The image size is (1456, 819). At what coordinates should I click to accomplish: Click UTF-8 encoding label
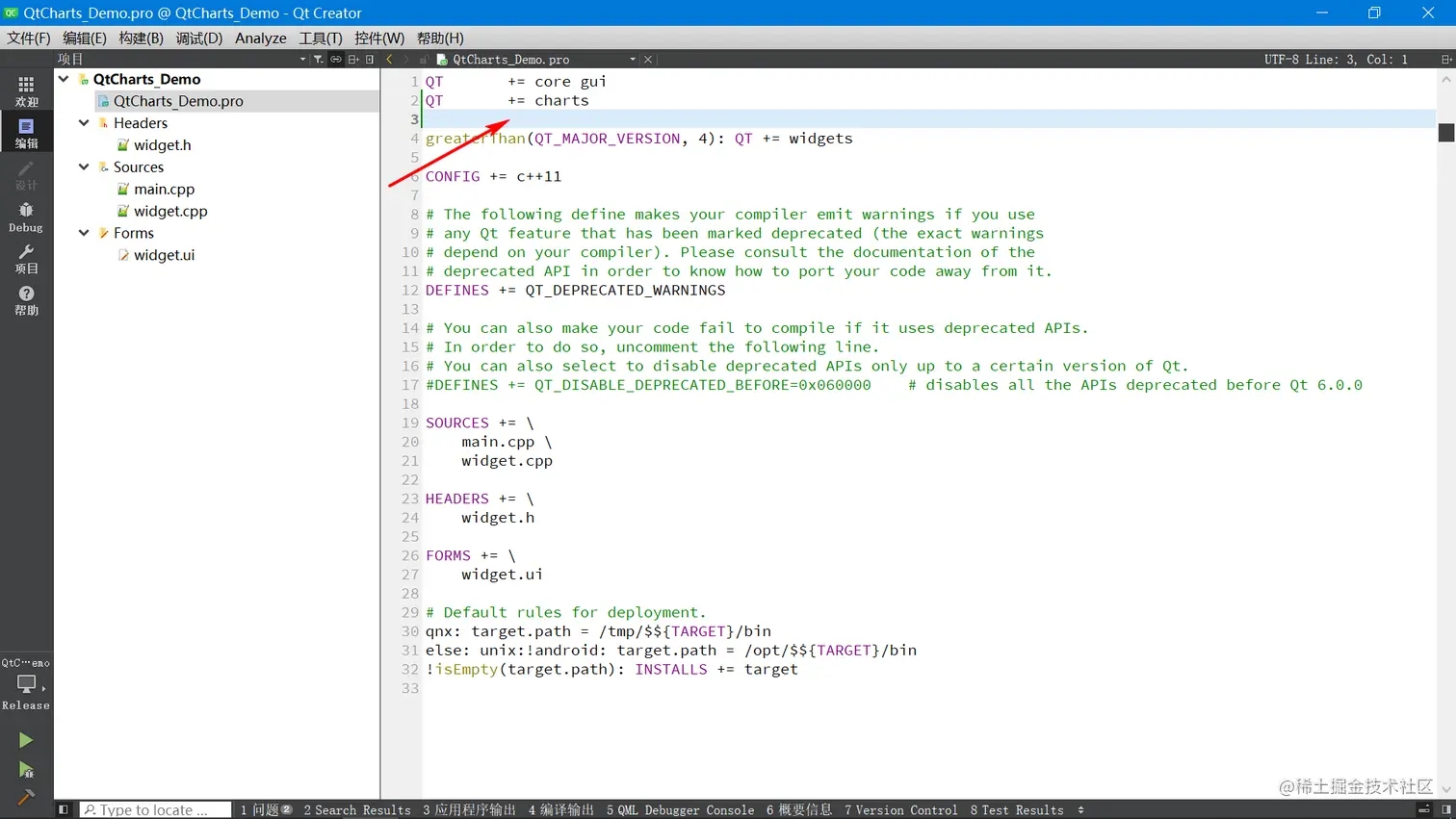(x=1282, y=60)
